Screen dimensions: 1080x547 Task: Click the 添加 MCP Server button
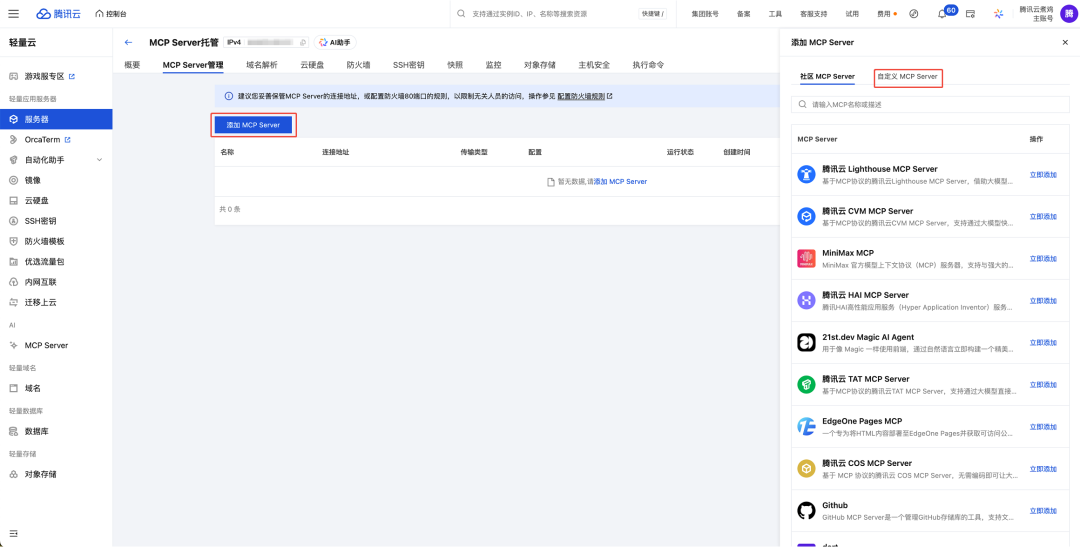click(x=253, y=125)
